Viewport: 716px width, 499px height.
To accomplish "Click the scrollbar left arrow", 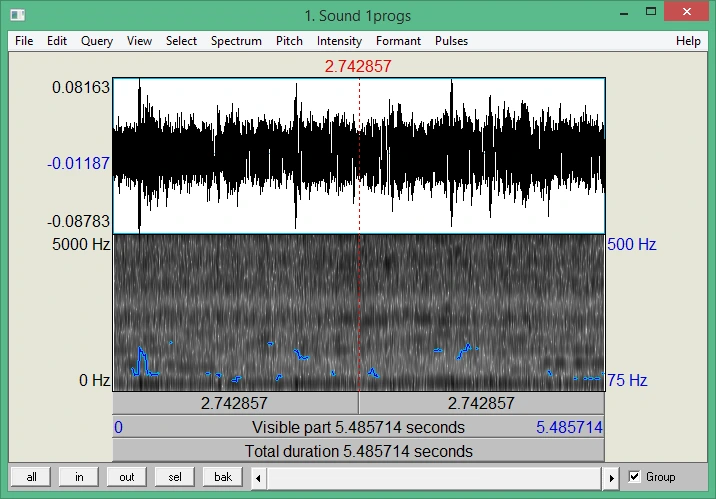I will 258,478.
